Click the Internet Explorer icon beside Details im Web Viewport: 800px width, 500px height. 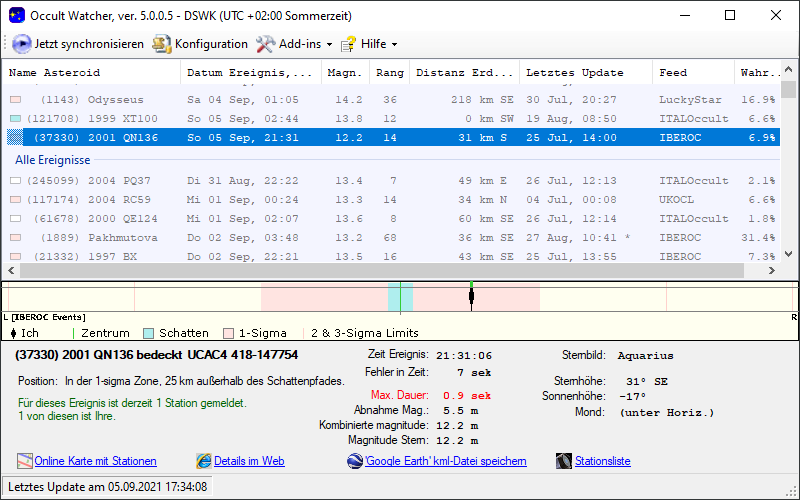coord(204,461)
